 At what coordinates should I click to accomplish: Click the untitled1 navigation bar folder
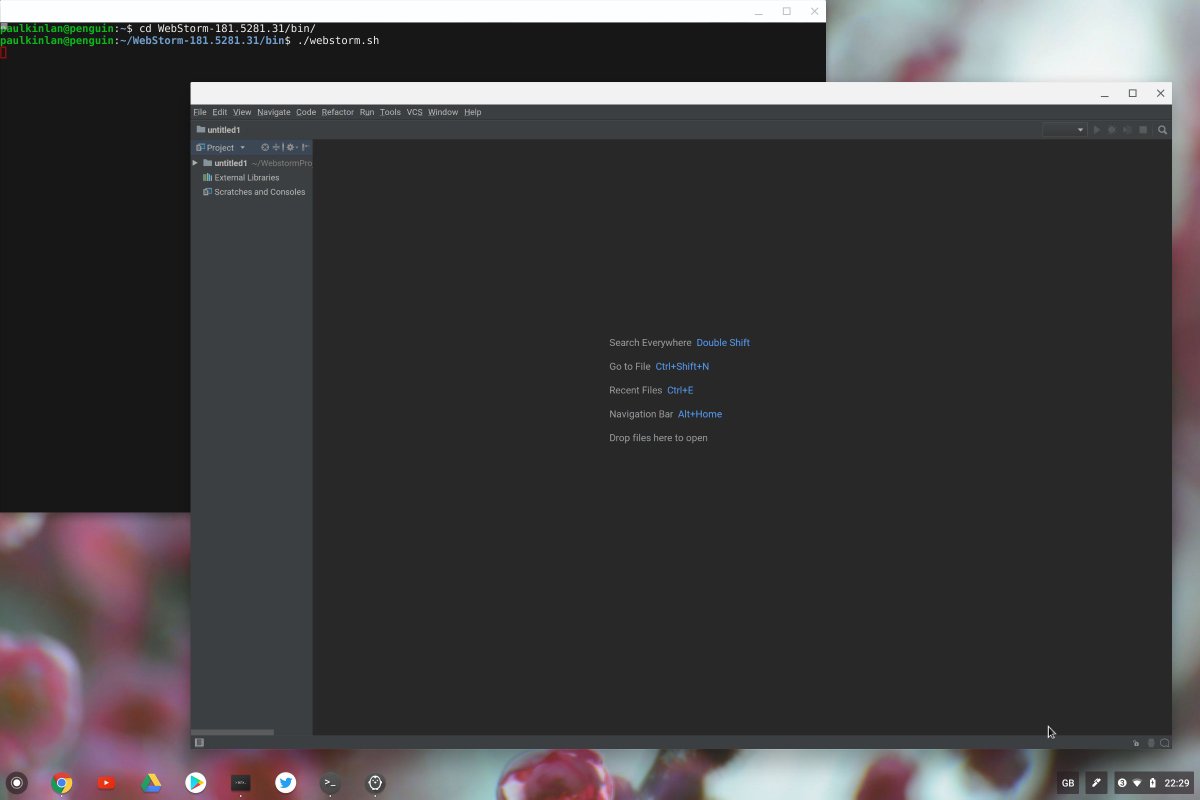[x=218, y=130]
